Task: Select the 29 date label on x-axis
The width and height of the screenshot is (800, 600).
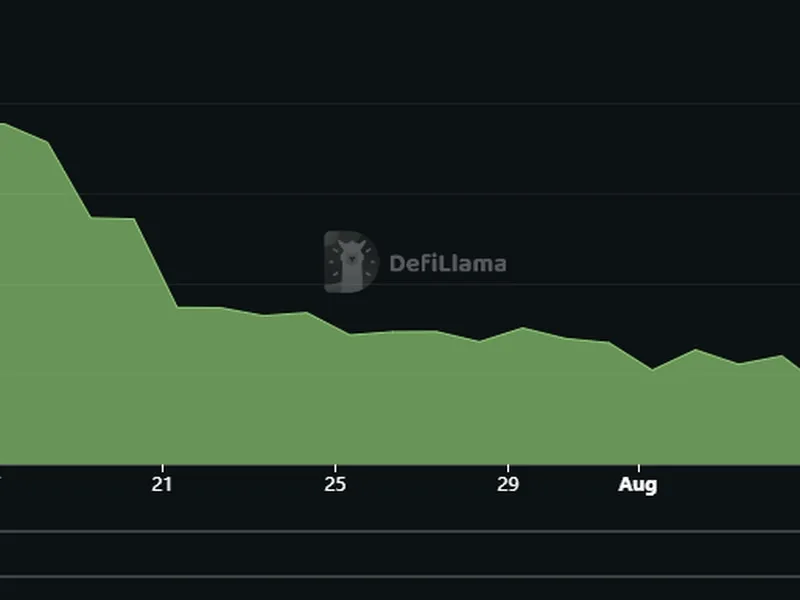Action: (x=508, y=485)
